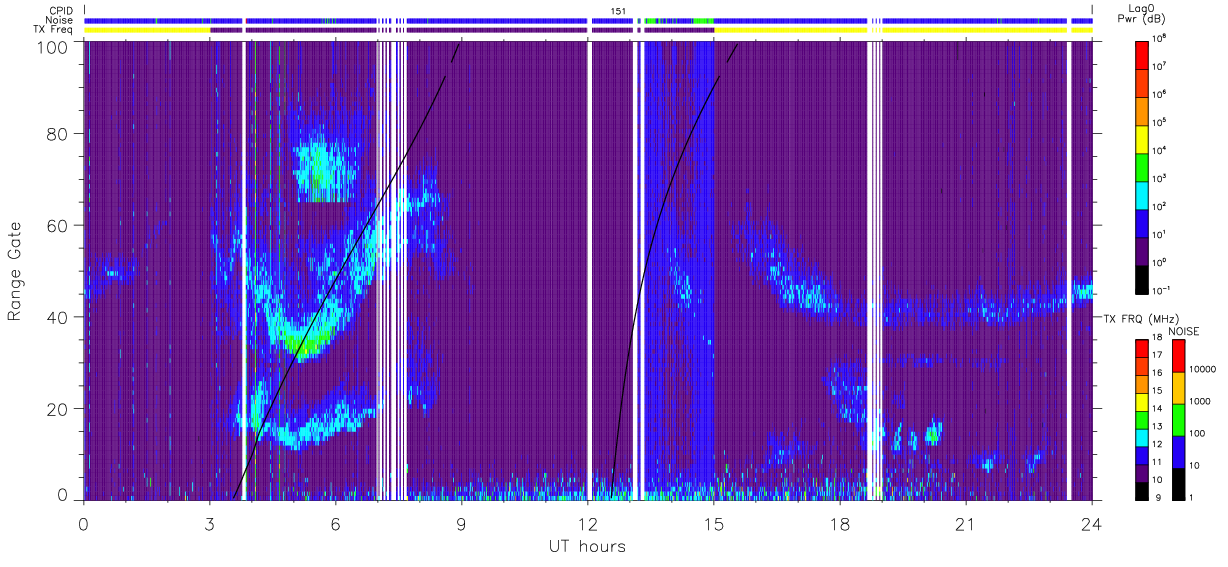Click the cyan segment of the TX FRQ colorbar
This screenshot has width=1228, height=567.
(1142, 436)
